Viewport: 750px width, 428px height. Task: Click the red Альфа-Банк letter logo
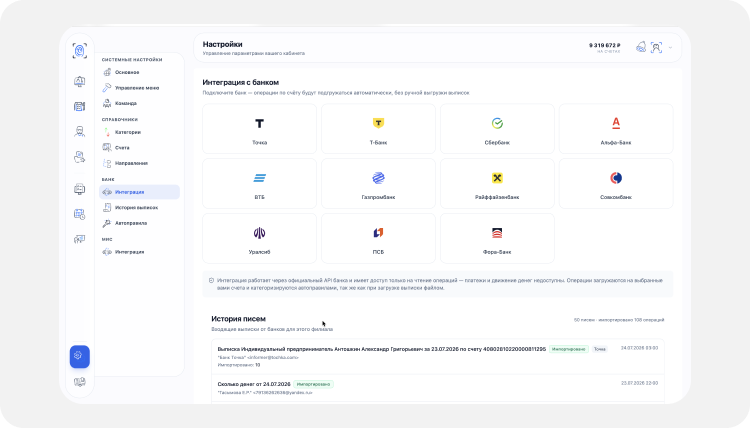pos(616,123)
